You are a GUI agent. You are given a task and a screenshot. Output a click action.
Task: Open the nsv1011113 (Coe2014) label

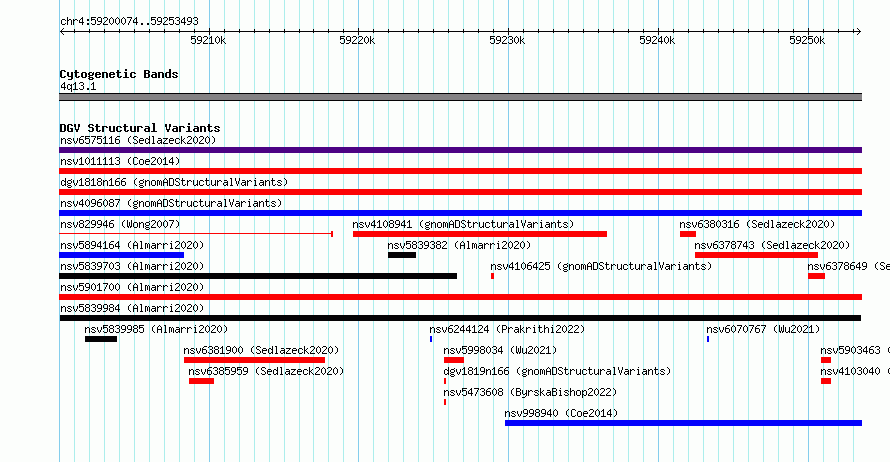coord(120,161)
